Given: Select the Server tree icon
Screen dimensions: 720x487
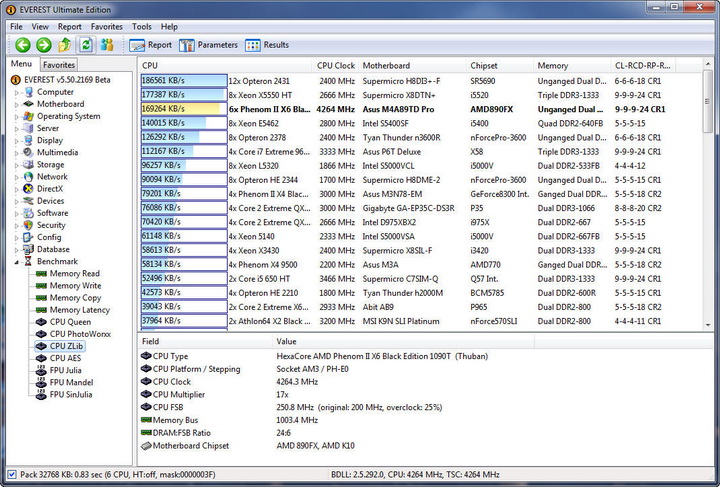Looking at the screenshot, I should pos(28,128).
